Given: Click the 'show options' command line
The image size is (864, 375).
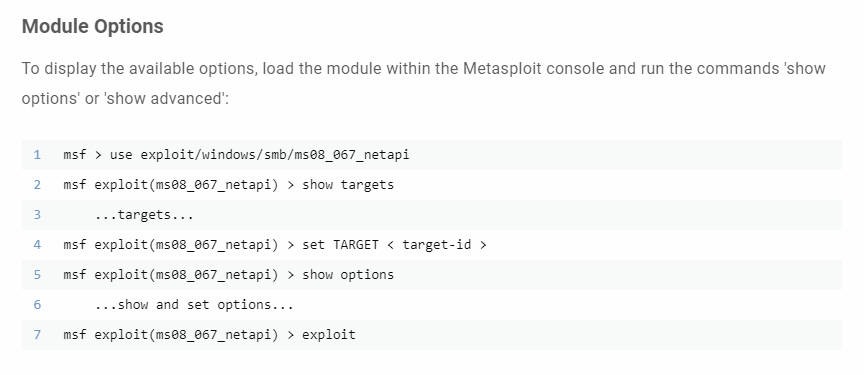Looking at the screenshot, I should coord(348,275).
